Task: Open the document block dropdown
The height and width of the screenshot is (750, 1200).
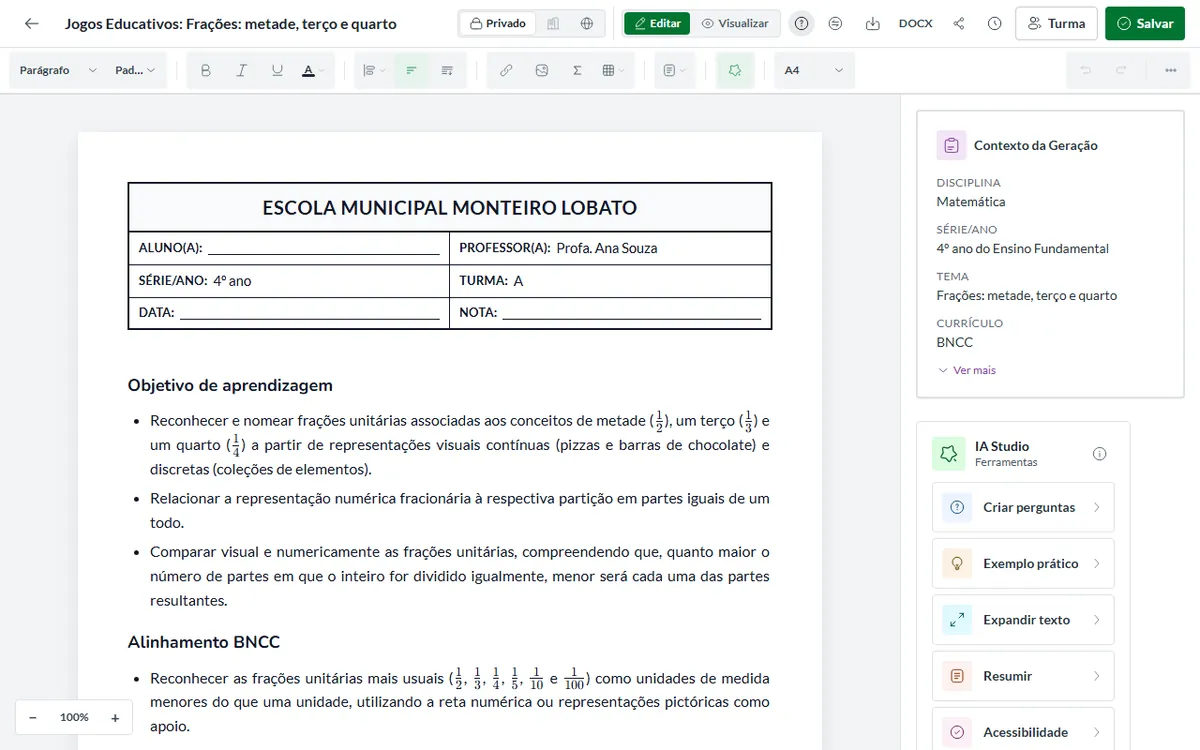Action: point(675,70)
